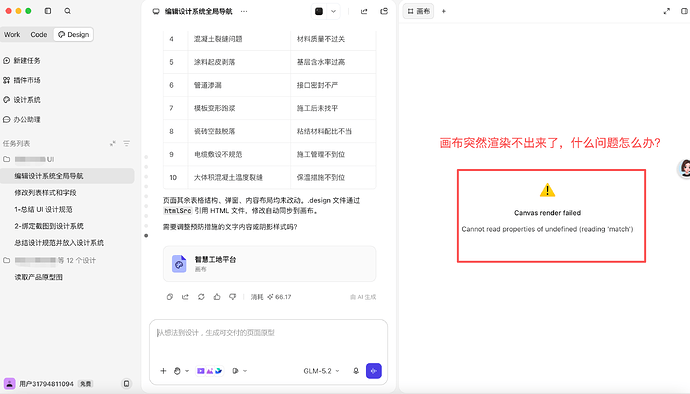
Task: Click the black square app button in header
Action: click(x=319, y=11)
